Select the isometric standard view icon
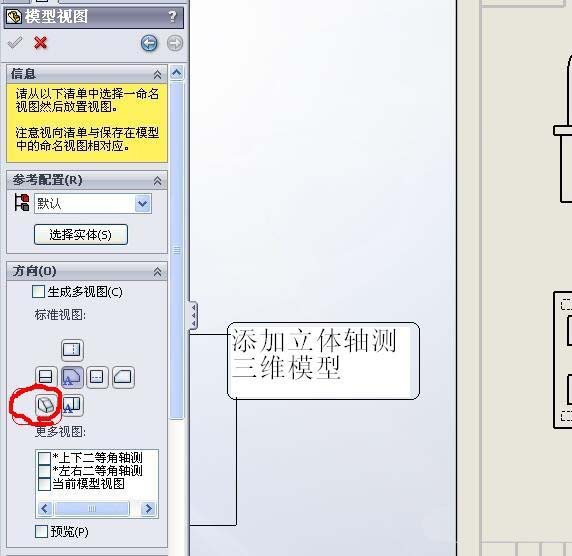Image resolution: width=572 pixels, height=556 pixels. click(x=46, y=405)
